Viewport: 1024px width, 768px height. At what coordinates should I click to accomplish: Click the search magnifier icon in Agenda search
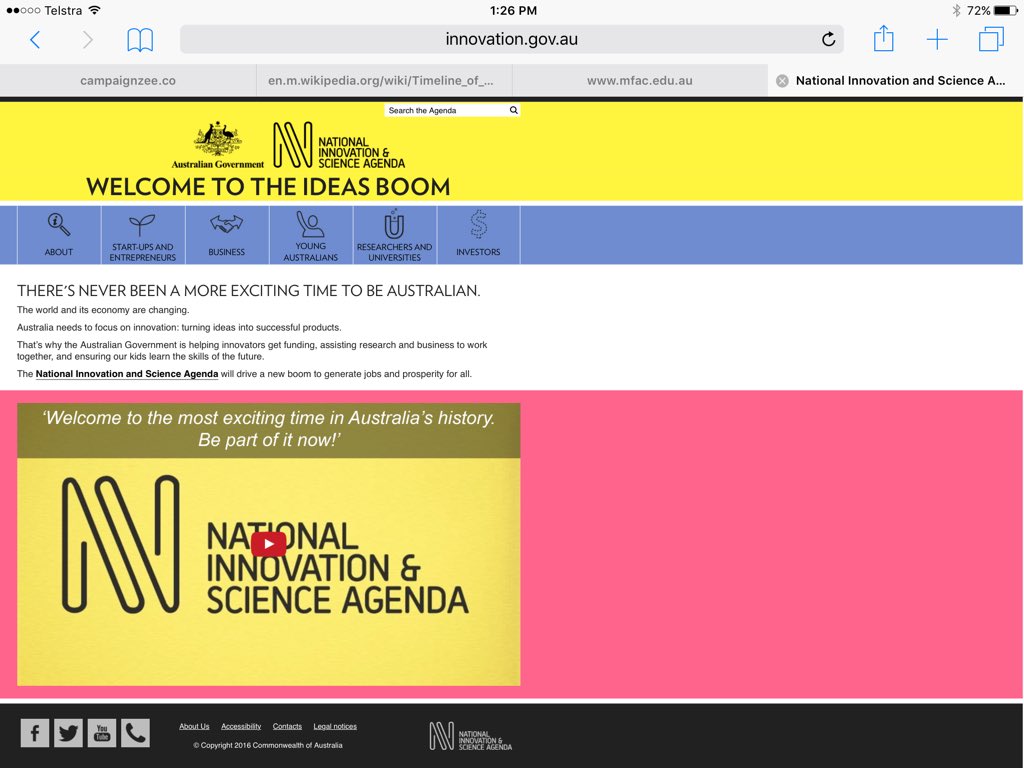[x=514, y=110]
